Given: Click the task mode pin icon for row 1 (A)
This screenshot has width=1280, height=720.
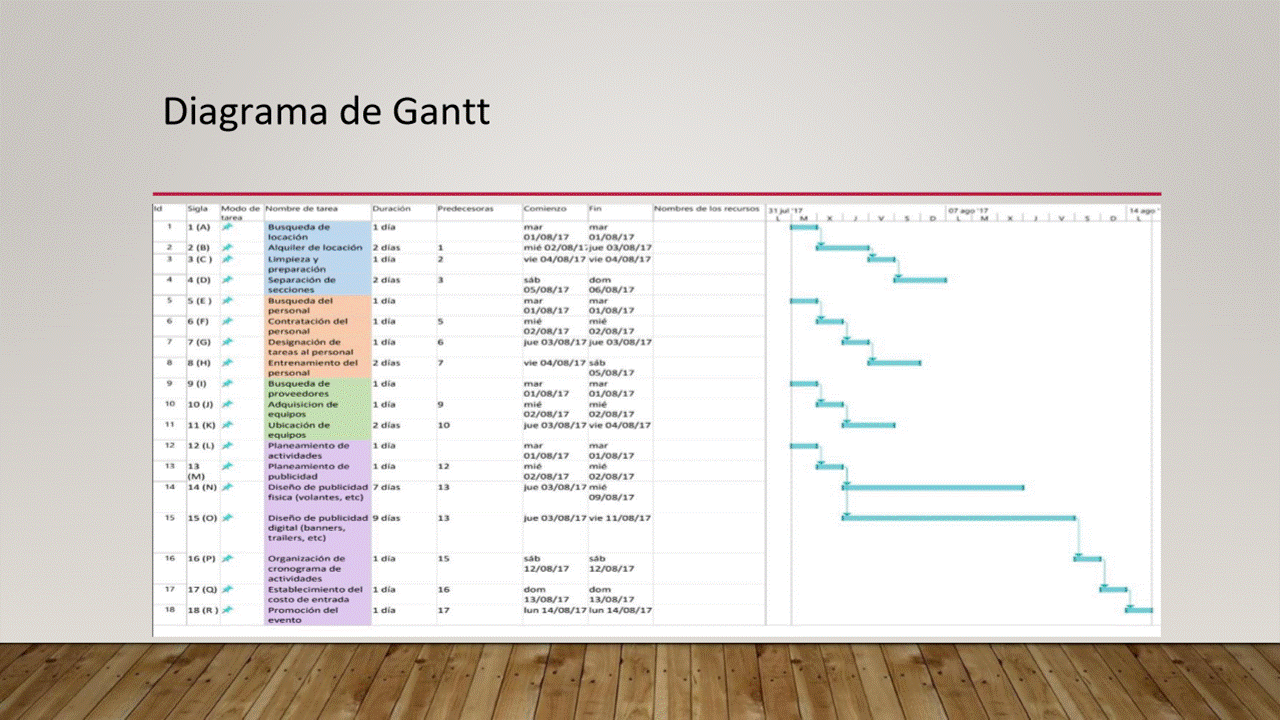Looking at the screenshot, I should (x=227, y=227).
